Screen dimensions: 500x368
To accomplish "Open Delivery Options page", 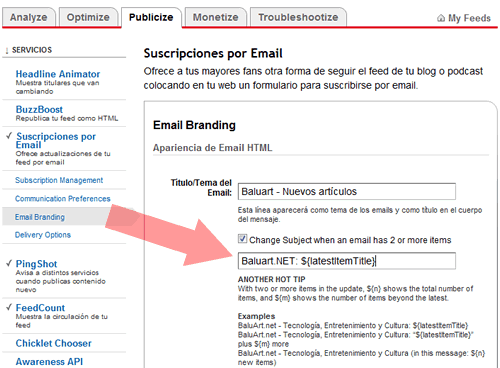I will pyautogui.click(x=43, y=235).
